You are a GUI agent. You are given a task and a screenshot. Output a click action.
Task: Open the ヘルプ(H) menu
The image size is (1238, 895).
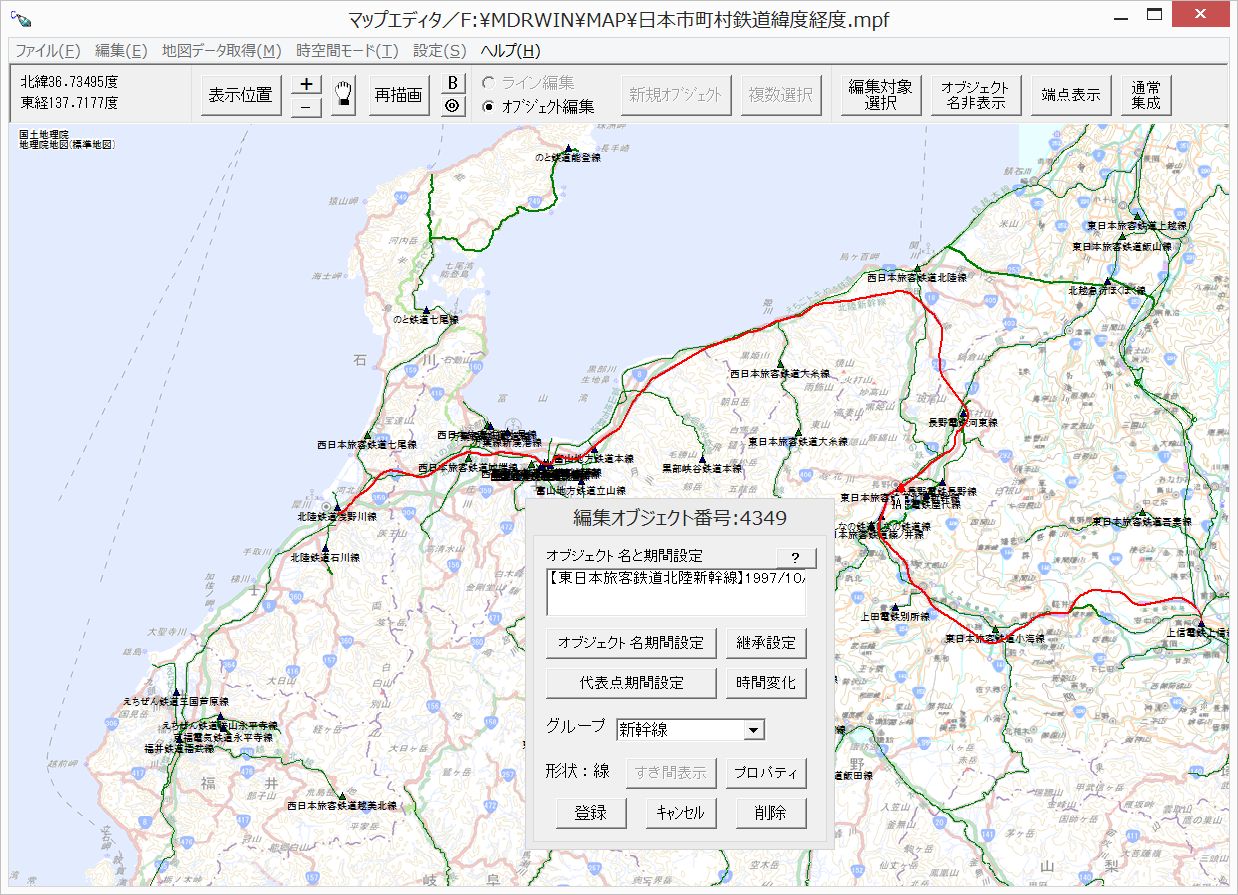510,51
